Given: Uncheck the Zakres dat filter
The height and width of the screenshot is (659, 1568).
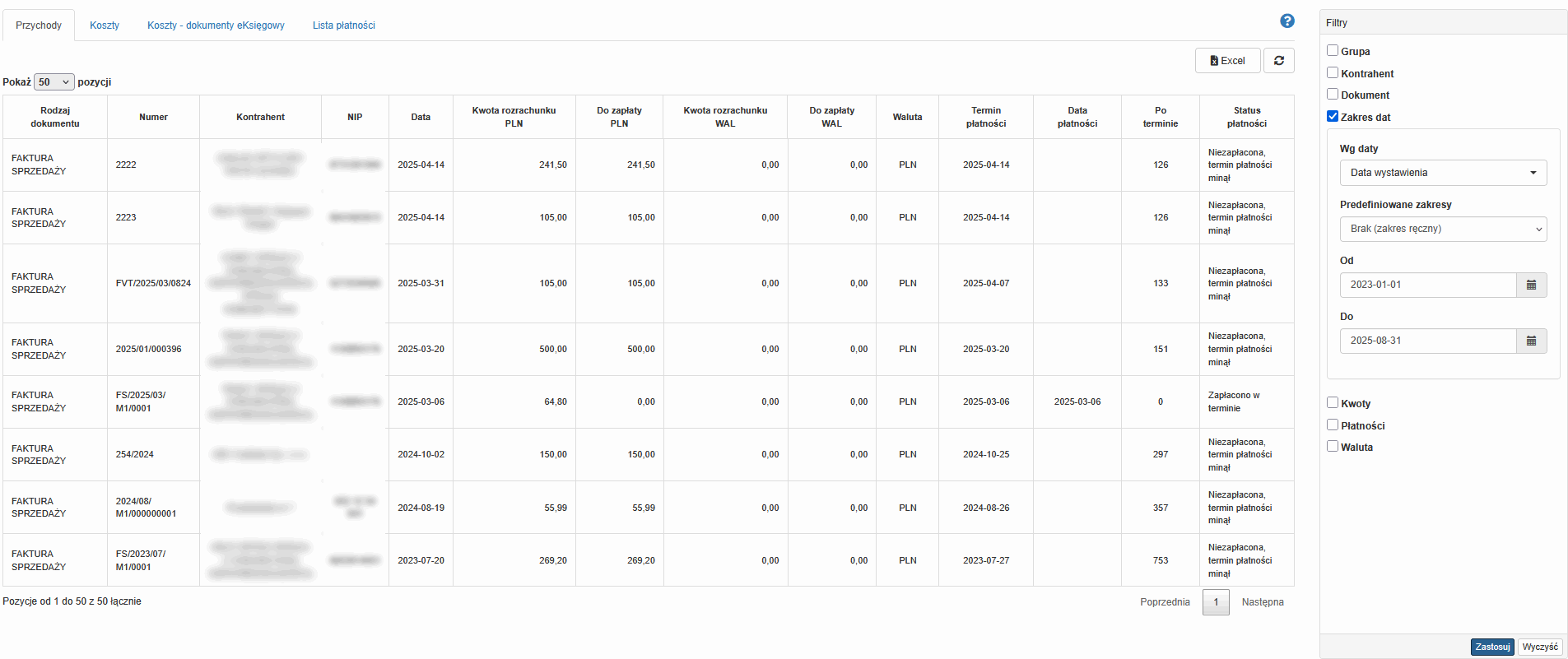Looking at the screenshot, I should tap(1333, 117).
